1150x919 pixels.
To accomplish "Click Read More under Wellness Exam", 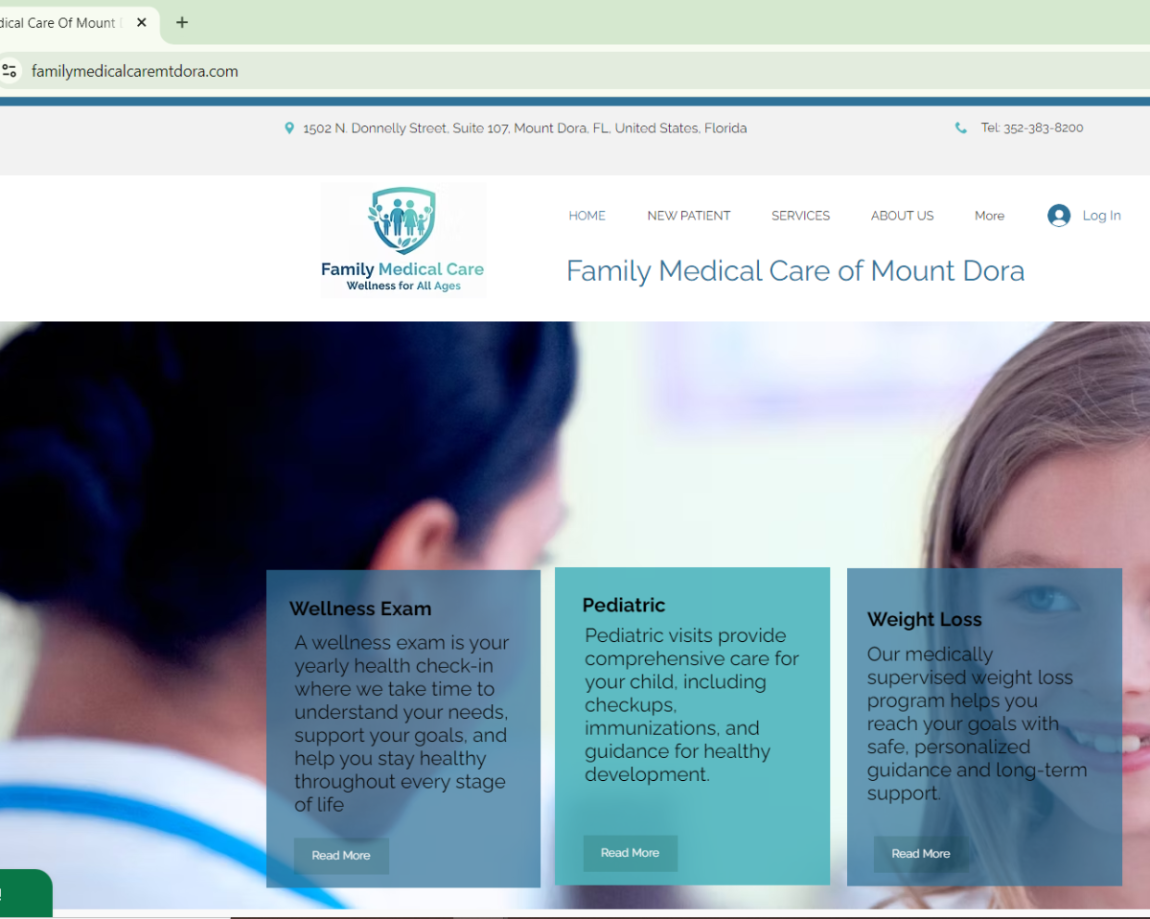I will click(341, 855).
